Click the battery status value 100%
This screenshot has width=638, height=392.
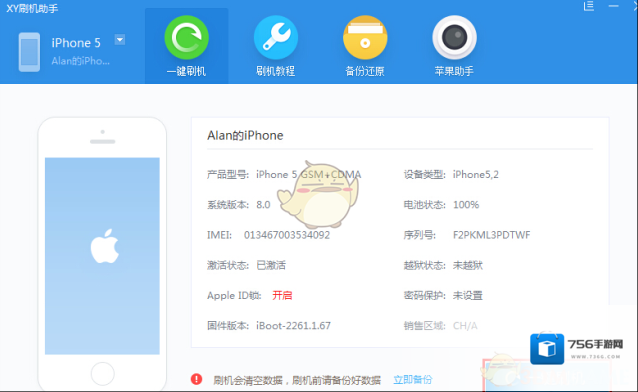(x=466, y=205)
